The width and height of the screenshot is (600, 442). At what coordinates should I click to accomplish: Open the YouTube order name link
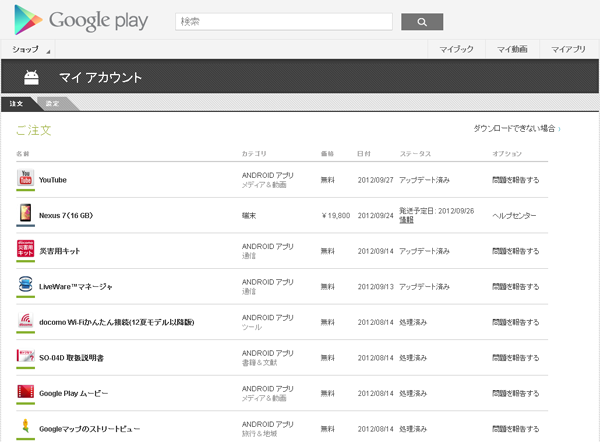pos(53,180)
